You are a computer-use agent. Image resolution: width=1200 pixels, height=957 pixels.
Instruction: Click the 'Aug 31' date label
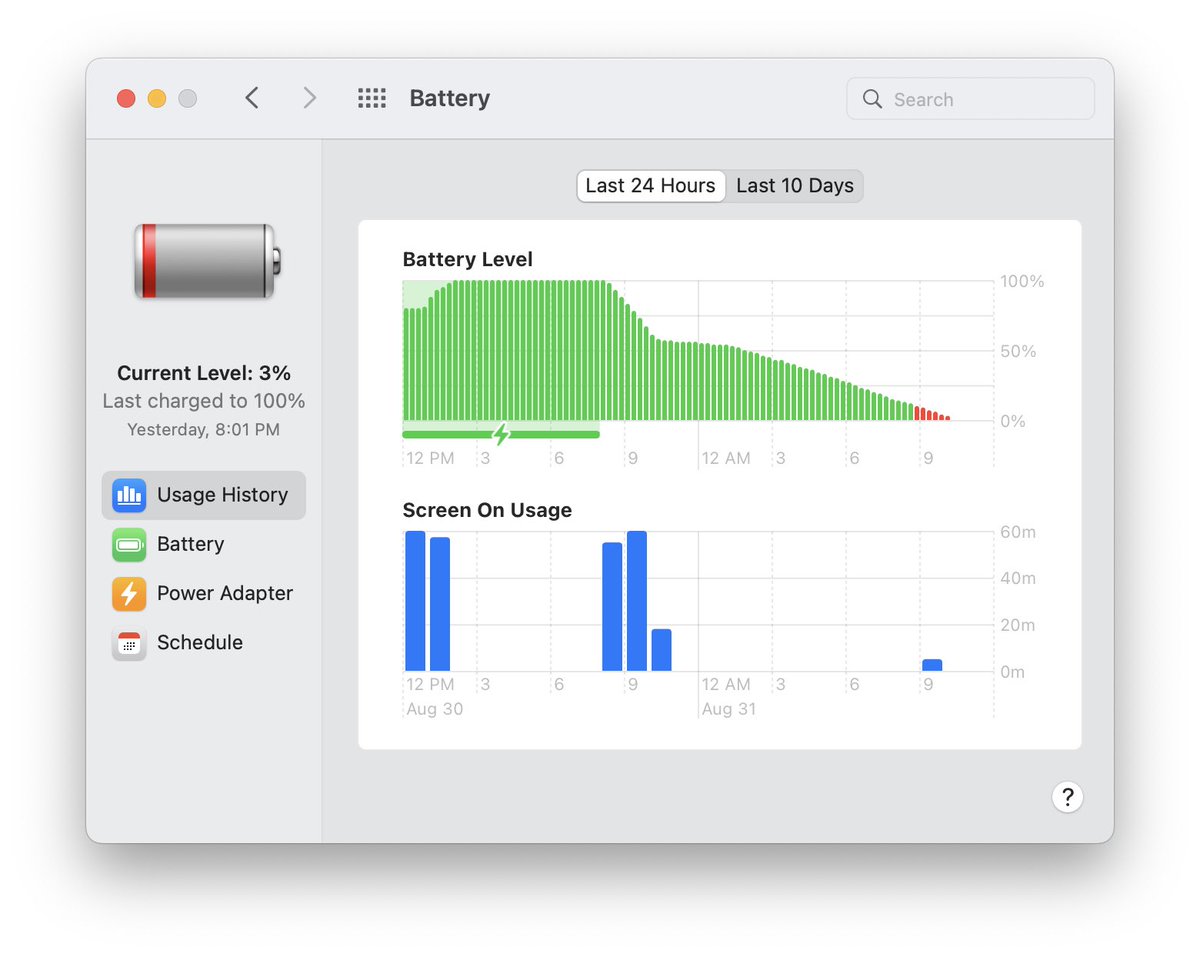(x=729, y=709)
